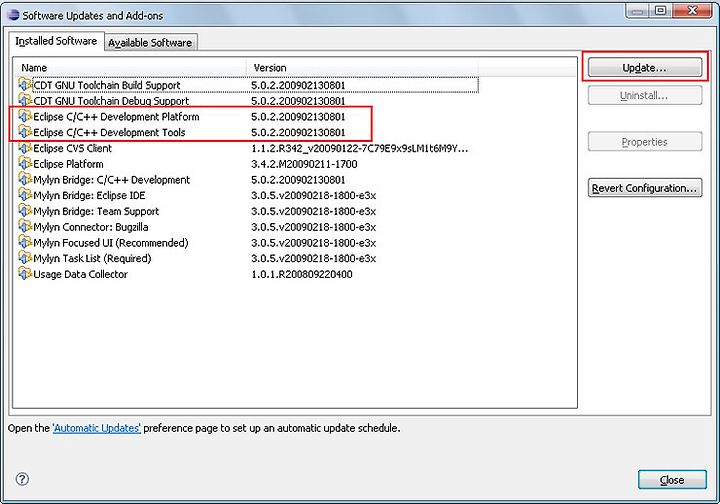This screenshot has width=720, height=504.
Task: Click the Uninstall... button
Action: pyautogui.click(x=645, y=95)
